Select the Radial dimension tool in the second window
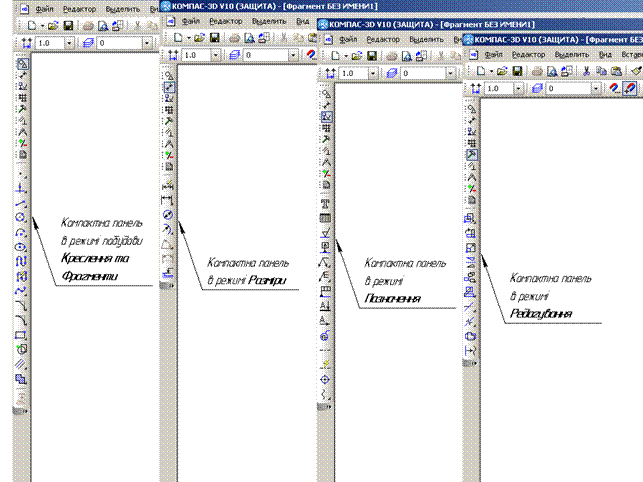 tap(168, 229)
